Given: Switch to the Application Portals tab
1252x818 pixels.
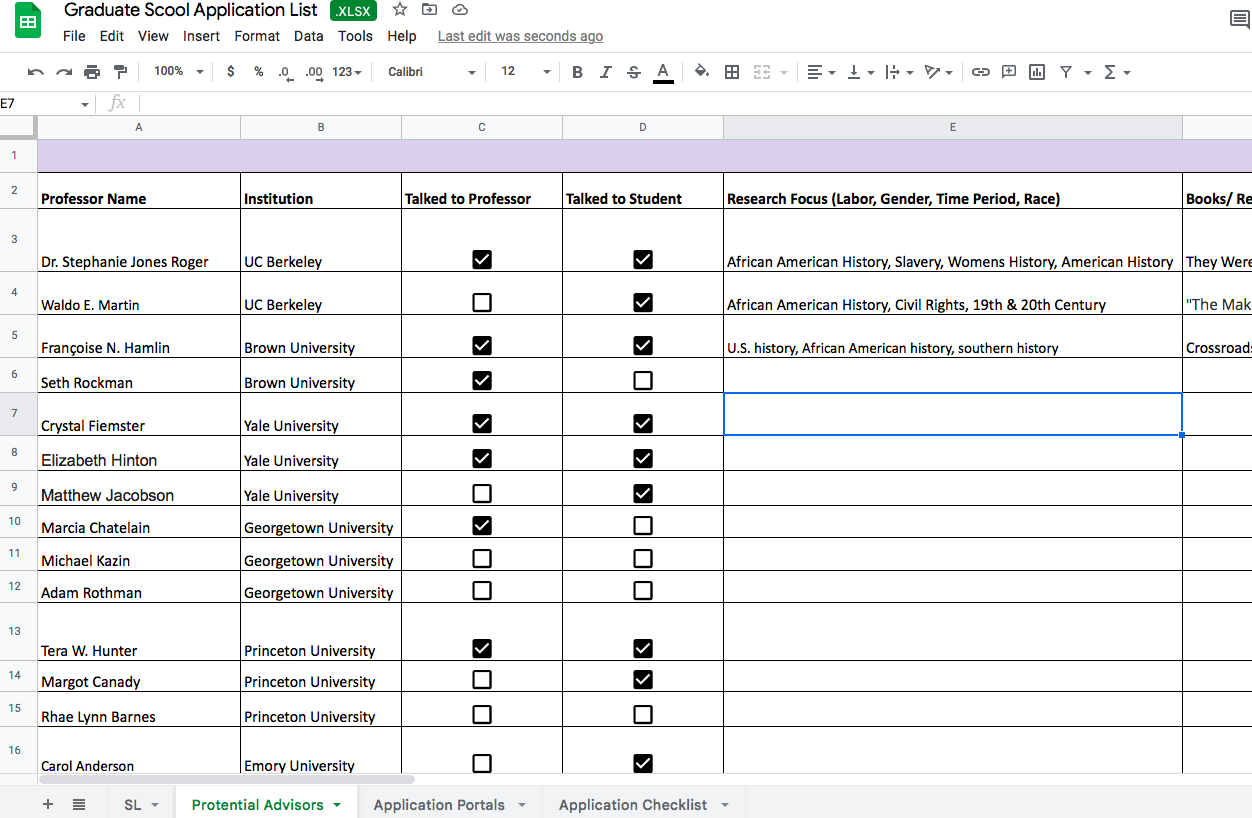Looking at the screenshot, I should pos(440,804).
